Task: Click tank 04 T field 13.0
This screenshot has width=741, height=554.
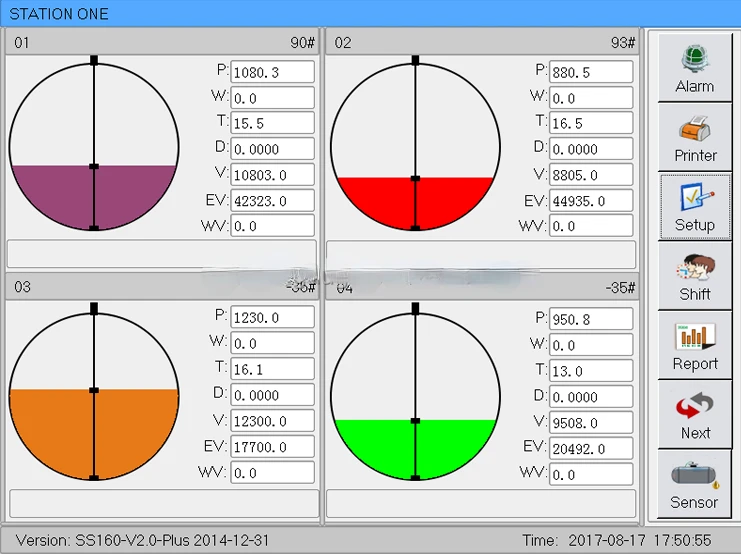Action: pyautogui.click(x=591, y=371)
